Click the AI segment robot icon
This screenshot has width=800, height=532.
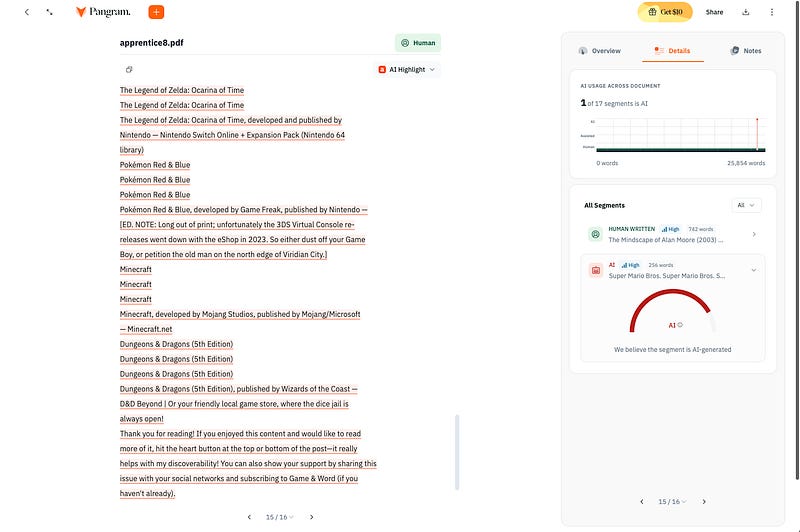click(x=595, y=270)
